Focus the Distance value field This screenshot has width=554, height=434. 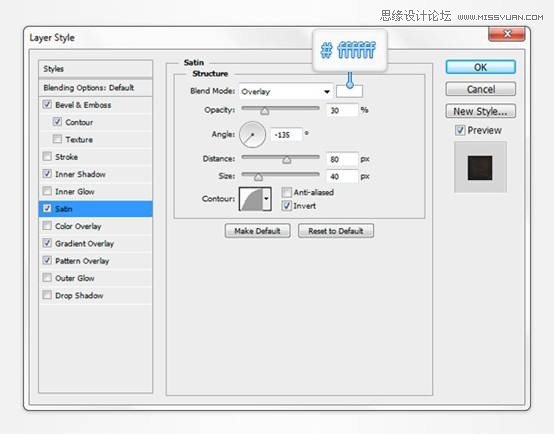pos(342,159)
